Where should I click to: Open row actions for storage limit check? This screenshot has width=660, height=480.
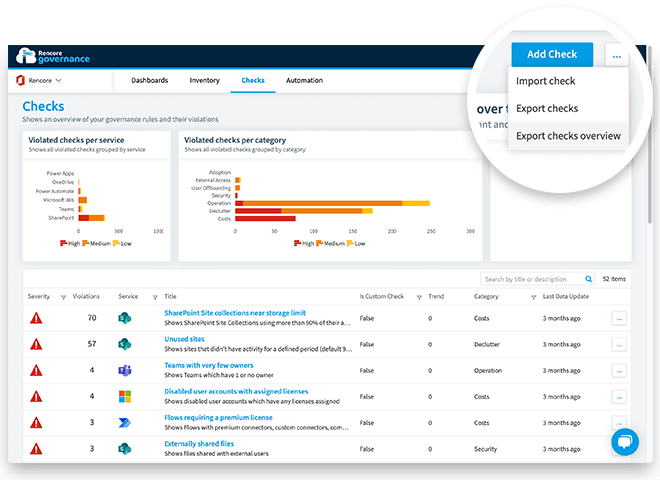[x=619, y=319]
